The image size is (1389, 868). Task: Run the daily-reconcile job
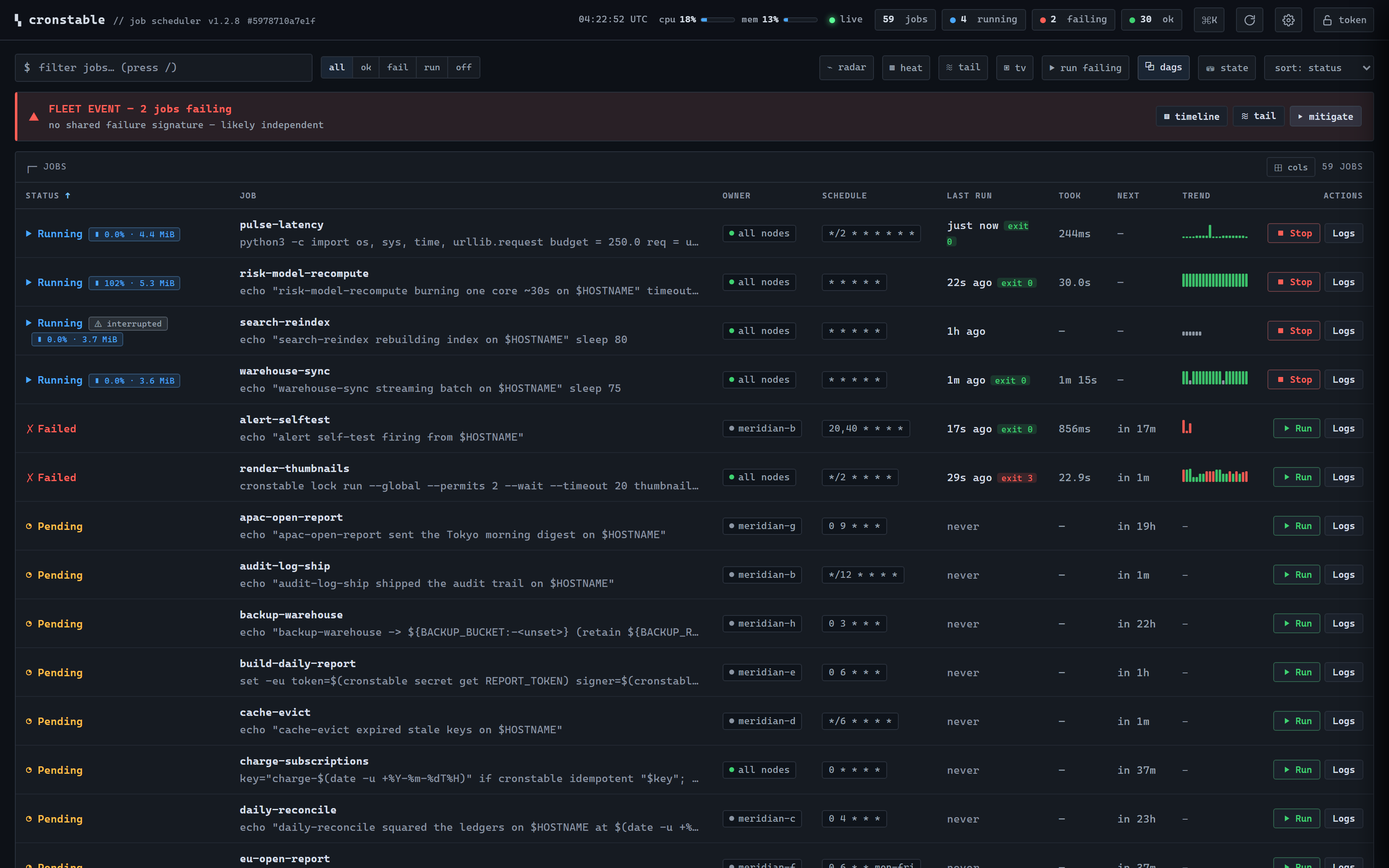(x=1296, y=819)
